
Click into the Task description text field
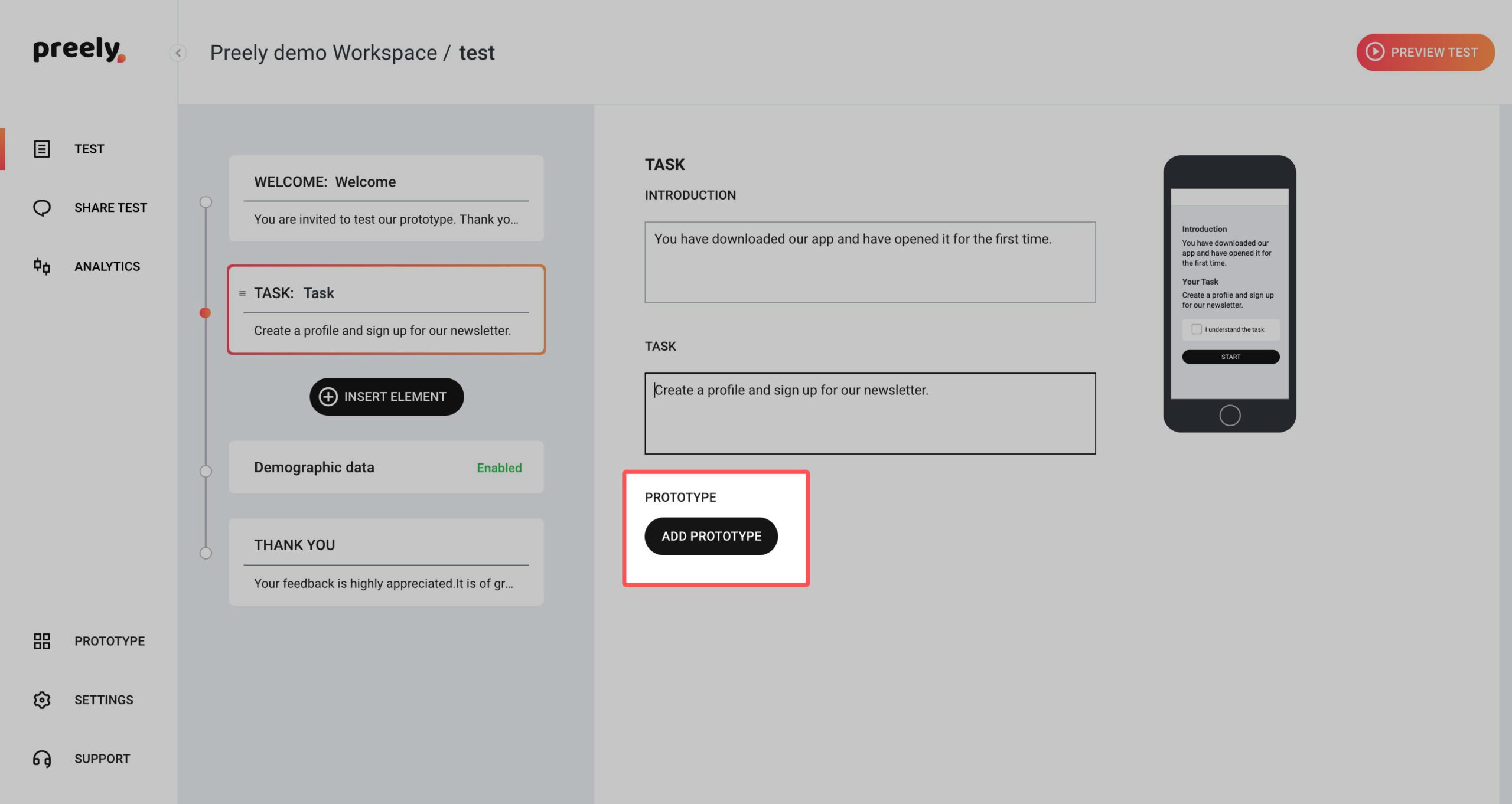point(870,413)
